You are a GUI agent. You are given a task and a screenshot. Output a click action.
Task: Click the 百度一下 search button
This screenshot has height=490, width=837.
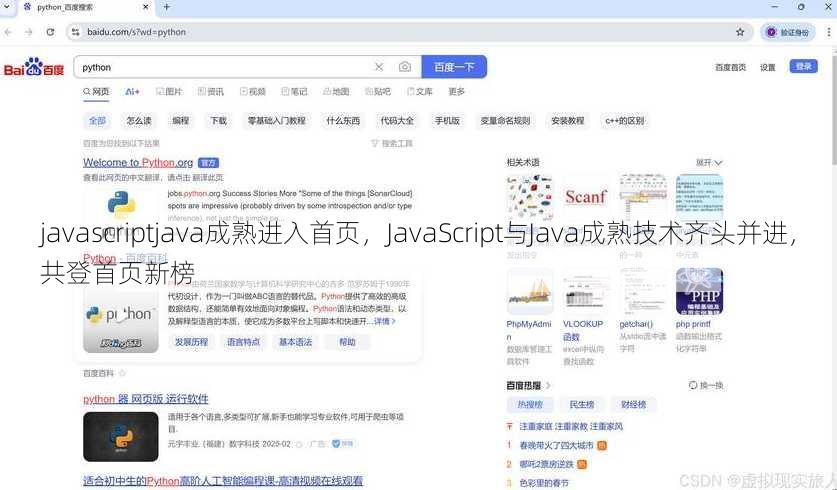click(x=454, y=67)
